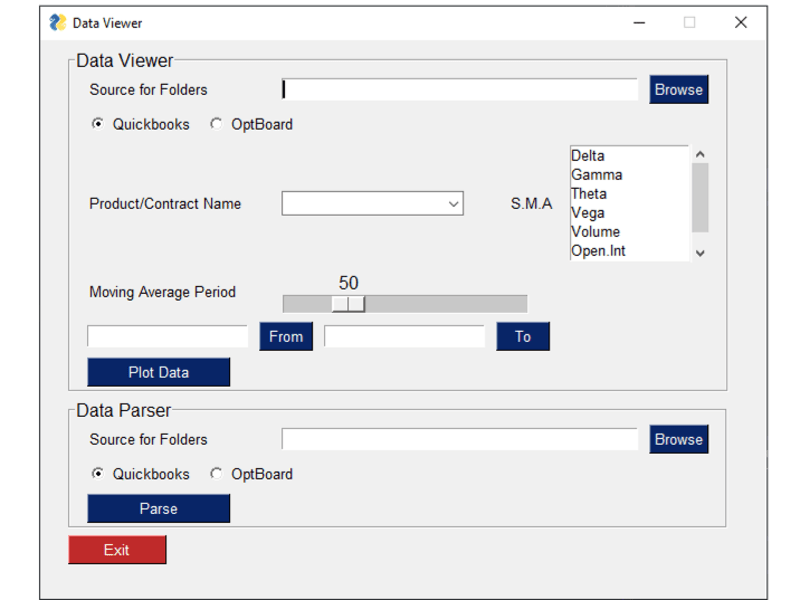The width and height of the screenshot is (800, 600).
Task: Click the Moving Average Period slider handle
Action: point(348,304)
